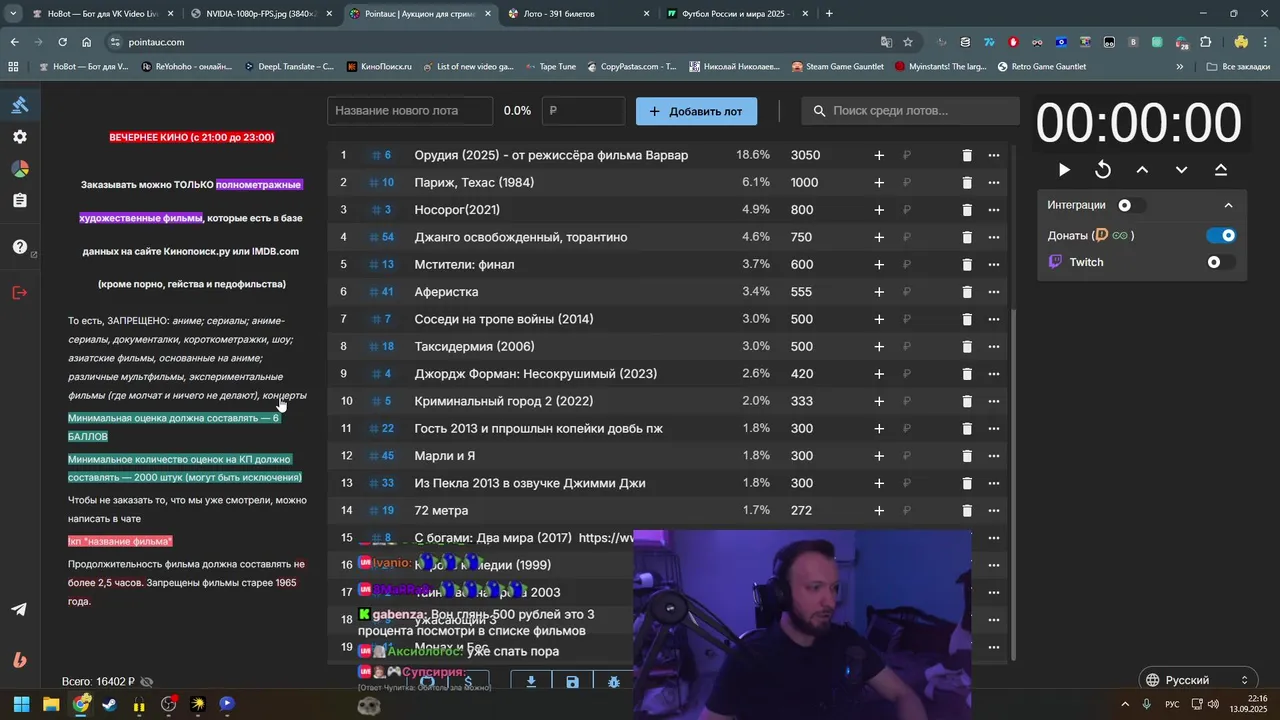The image size is (1280, 720).
Task: Bookmark this page with star icon
Action: pyautogui.click(x=908, y=42)
